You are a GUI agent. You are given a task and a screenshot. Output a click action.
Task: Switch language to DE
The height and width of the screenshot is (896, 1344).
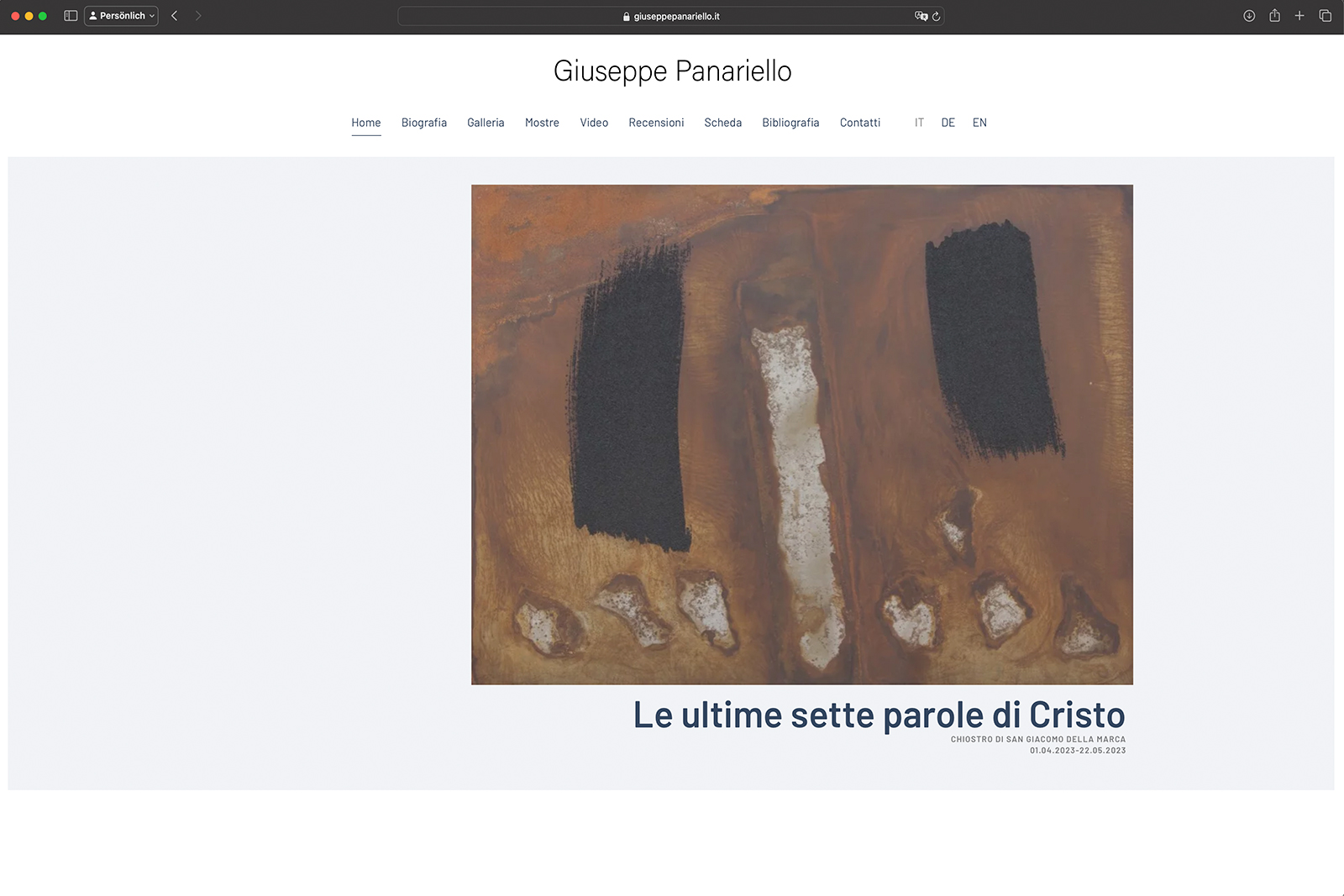point(948,123)
